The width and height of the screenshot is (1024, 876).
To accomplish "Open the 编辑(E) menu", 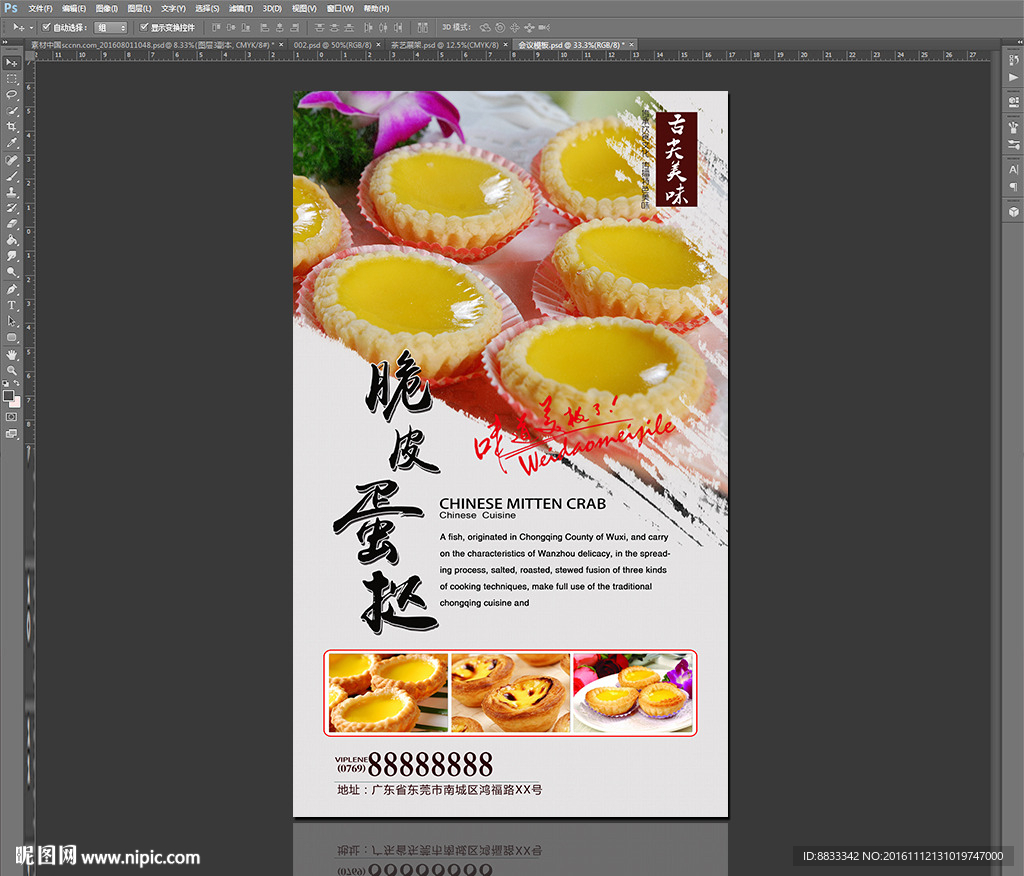I will tap(74, 8).
